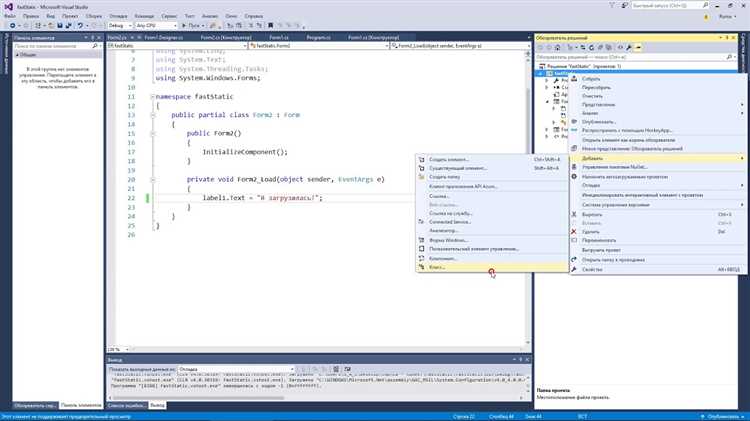Select Создать папку in the submenu
This screenshot has width=750, height=421.
(x=492, y=177)
